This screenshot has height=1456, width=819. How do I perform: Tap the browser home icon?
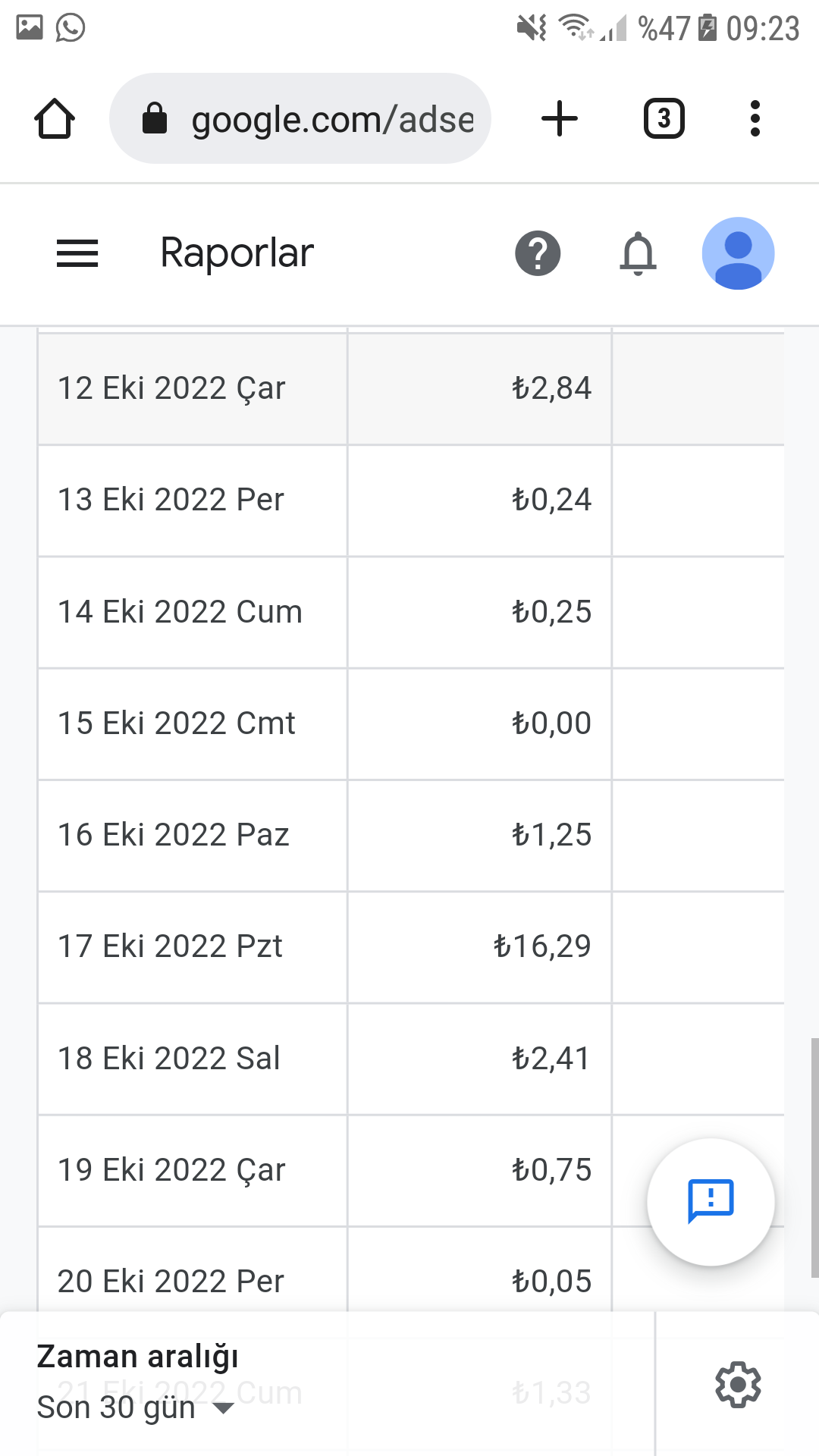point(55,119)
